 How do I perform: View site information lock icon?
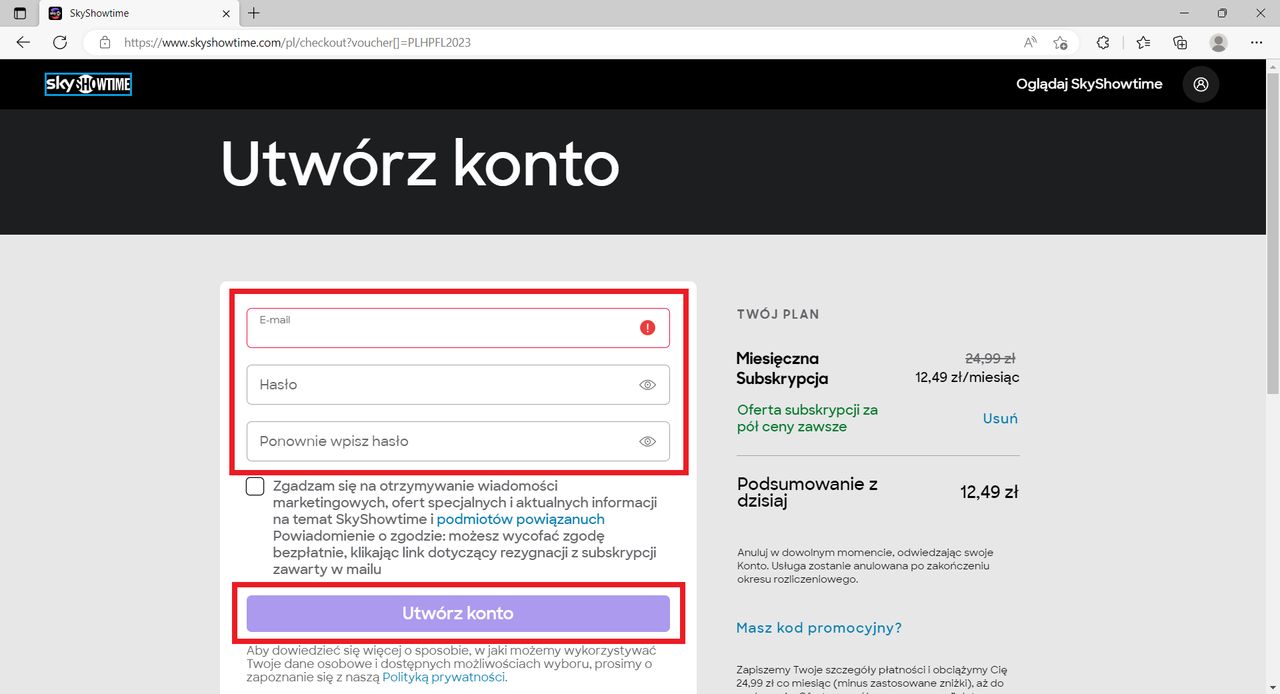point(104,43)
